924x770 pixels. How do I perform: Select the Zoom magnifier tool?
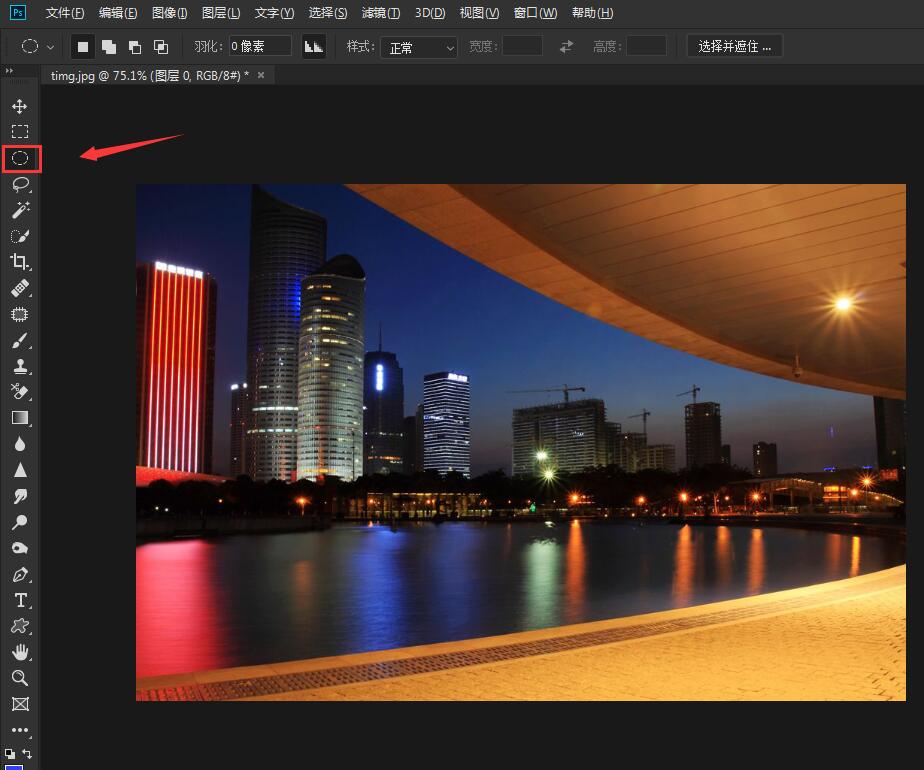pos(19,678)
